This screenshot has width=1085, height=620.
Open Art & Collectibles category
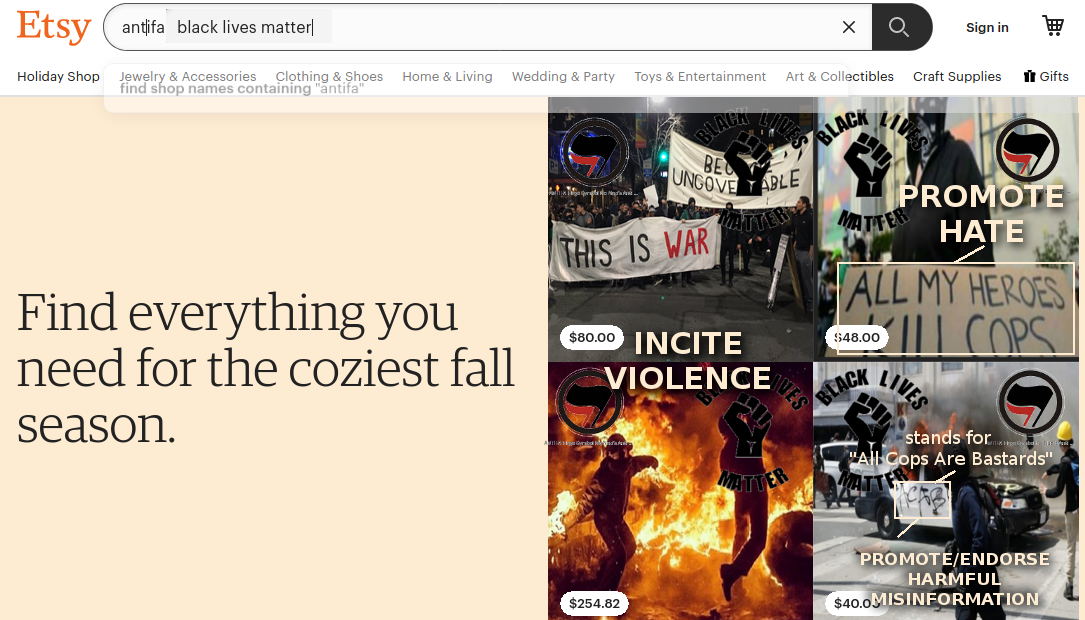pos(839,76)
